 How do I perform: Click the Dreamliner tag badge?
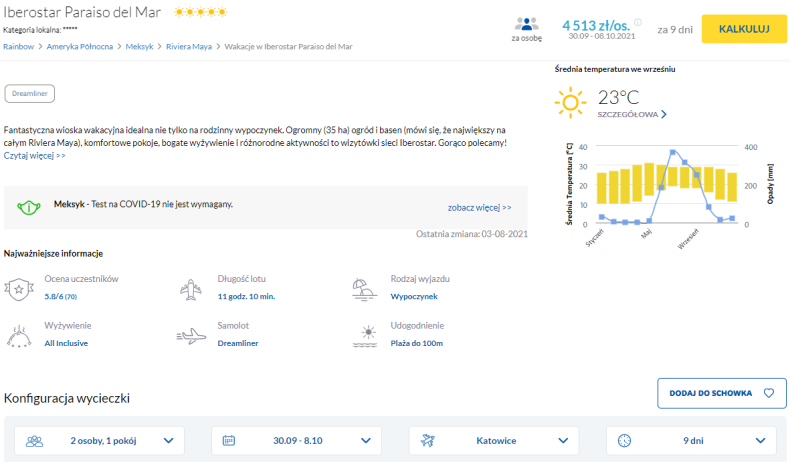(x=30, y=94)
